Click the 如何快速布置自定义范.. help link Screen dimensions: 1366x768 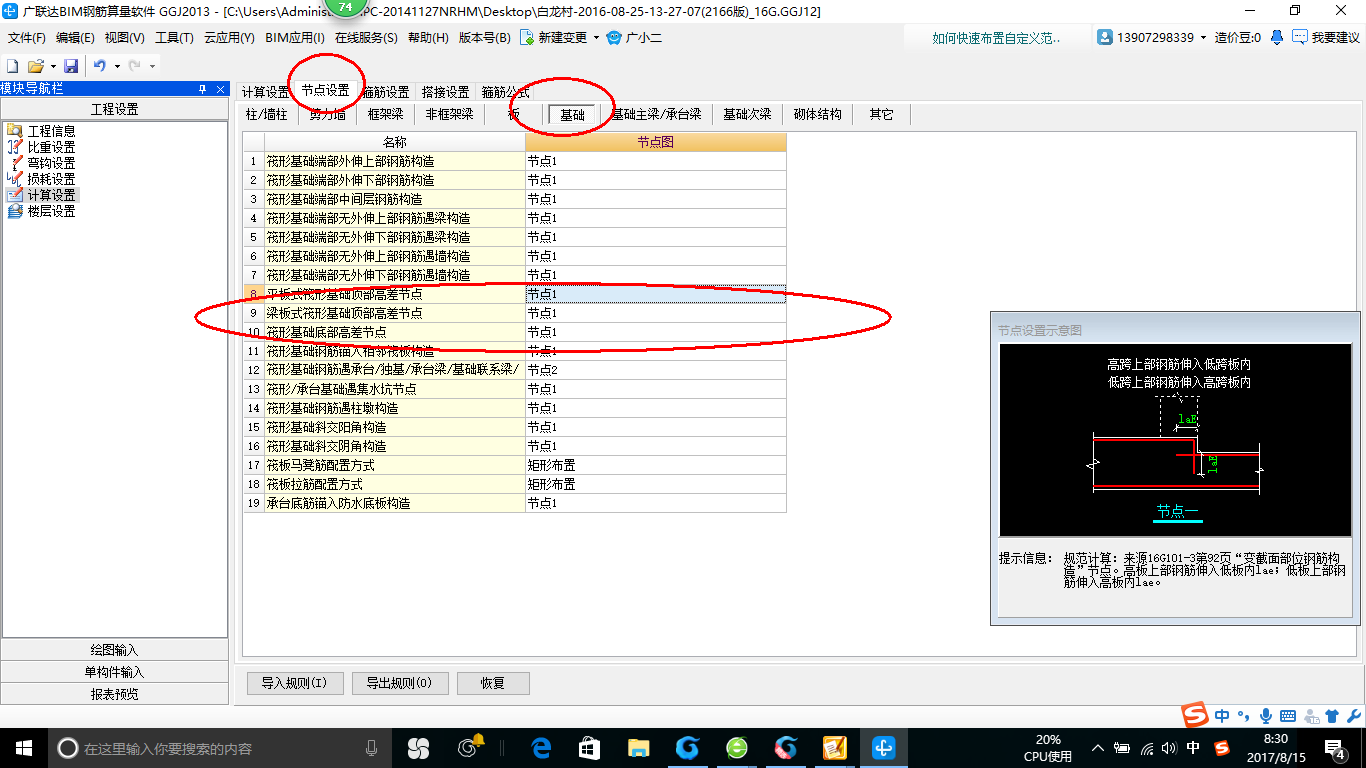[x=996, y=38]
